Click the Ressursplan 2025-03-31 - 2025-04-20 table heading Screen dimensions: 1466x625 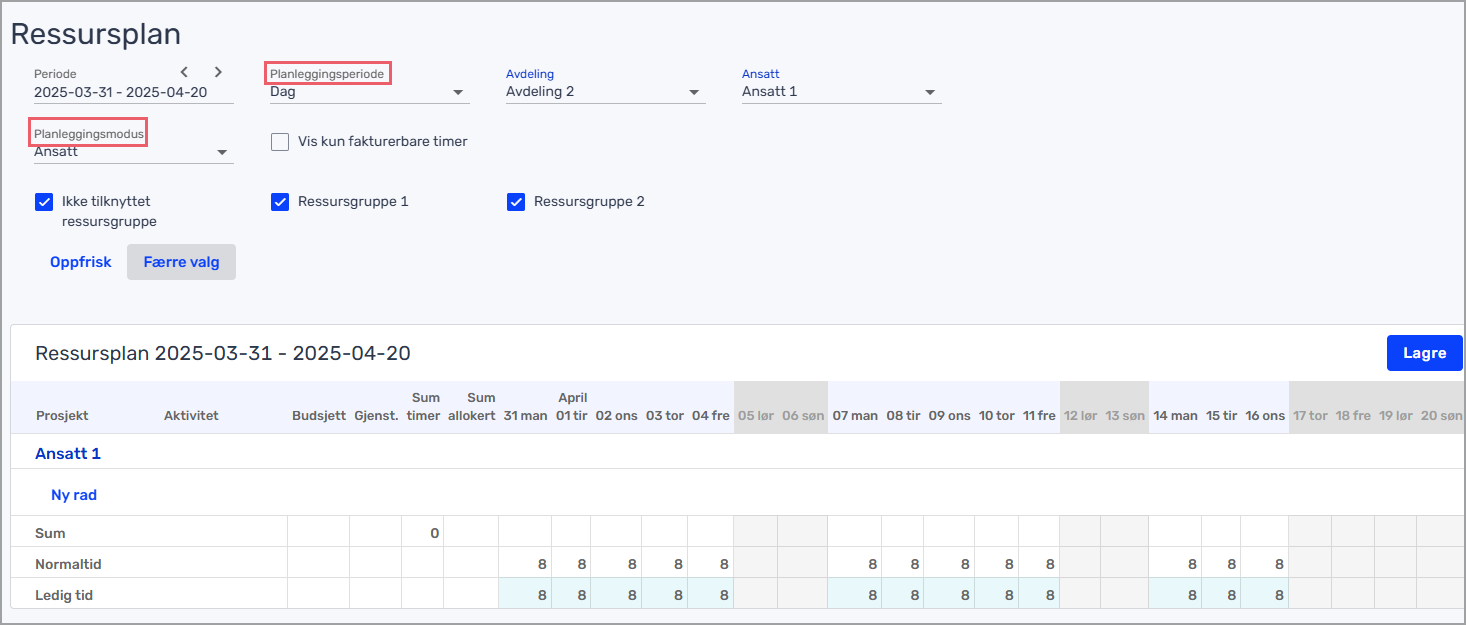(x=223, y=353)
